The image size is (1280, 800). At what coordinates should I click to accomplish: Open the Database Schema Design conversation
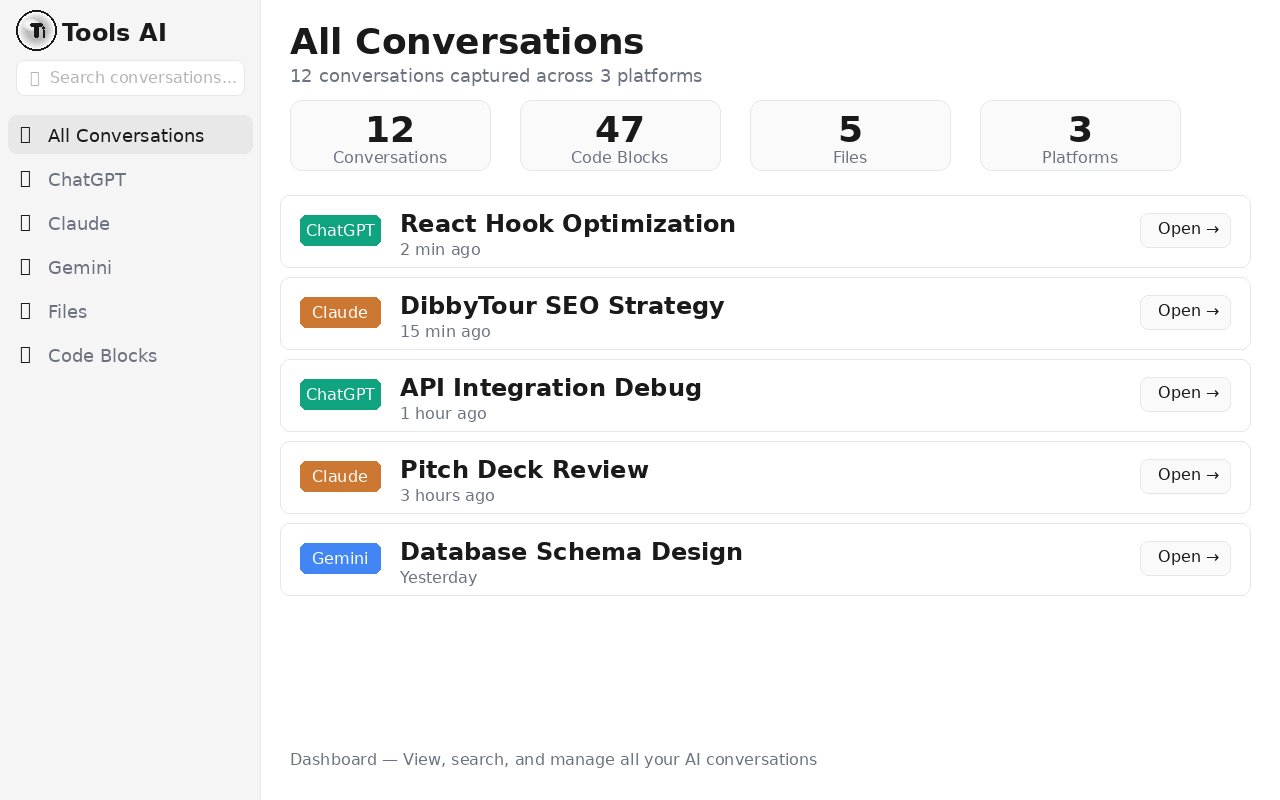coord(1185,558)
